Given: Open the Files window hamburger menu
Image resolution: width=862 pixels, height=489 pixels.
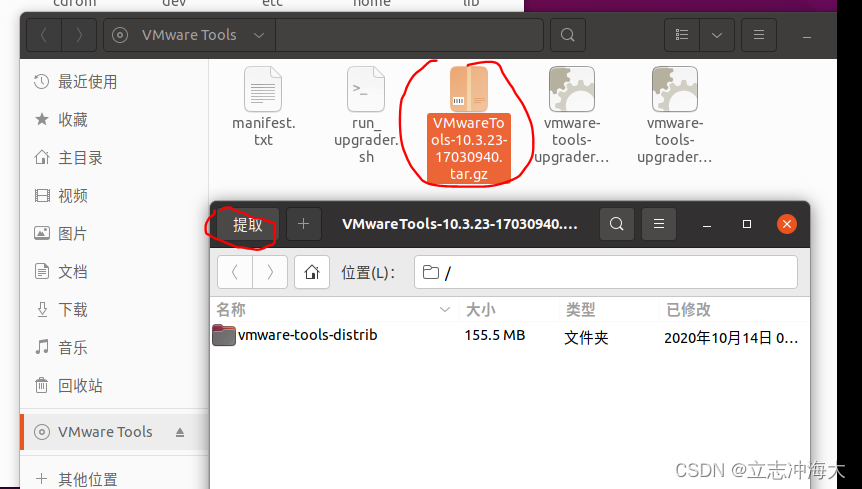Looking at the screenshot, I should coord(759,35).
